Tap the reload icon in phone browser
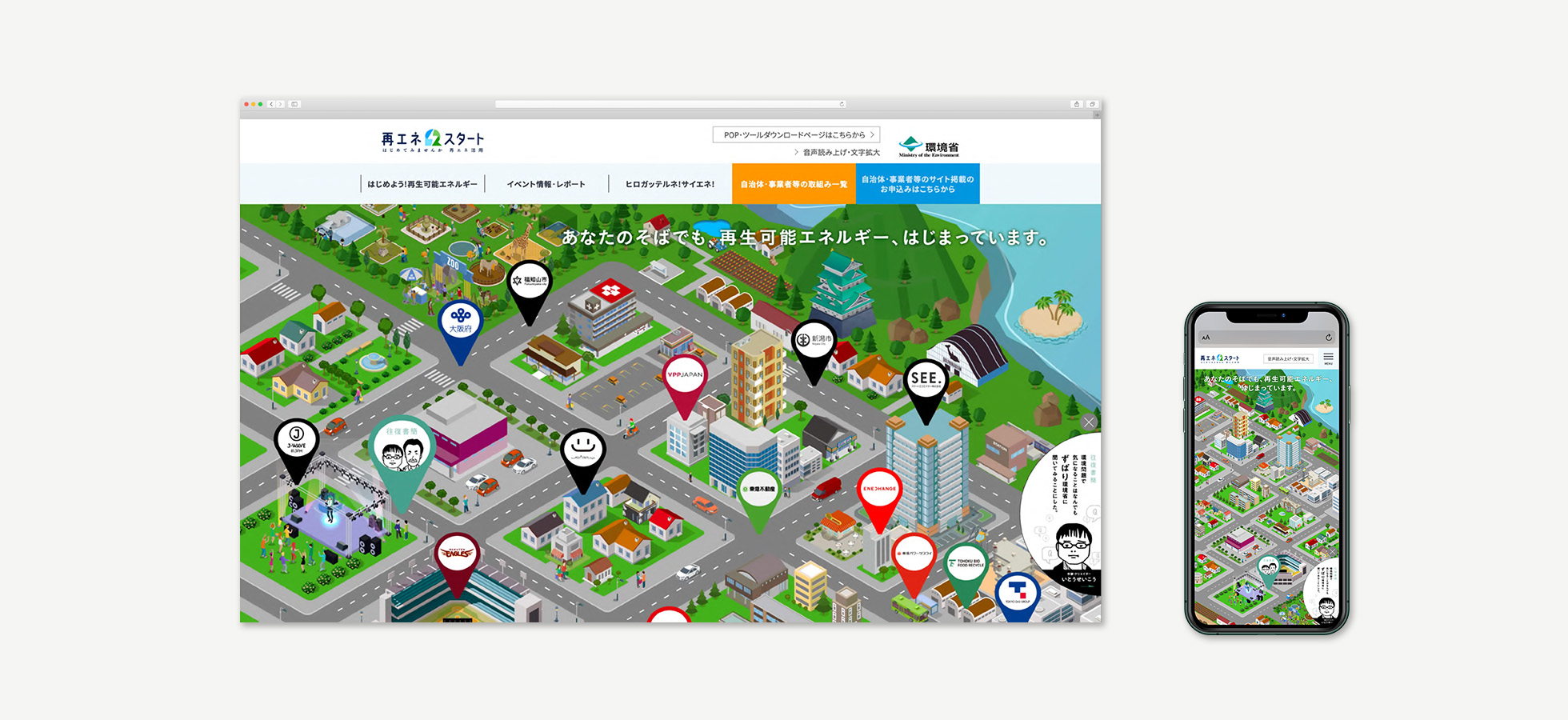The image size is (1568, 720). (1329, 338)
